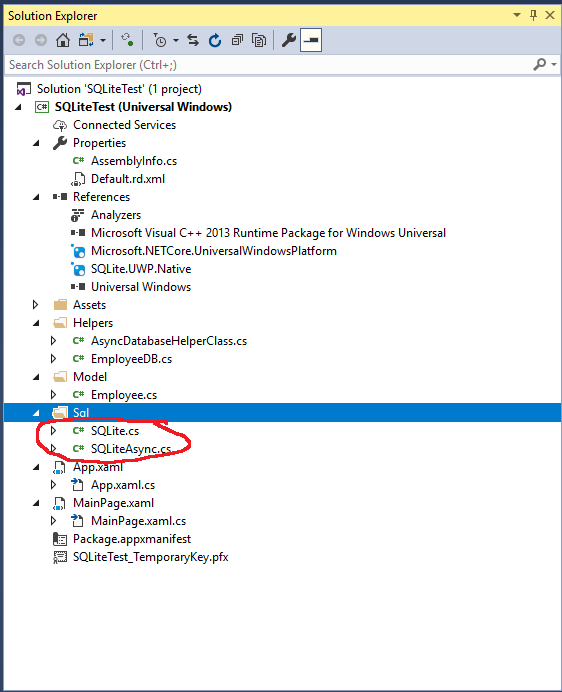
Task: Click Sync with Active Document icon
Action: [x=193, y=40]
